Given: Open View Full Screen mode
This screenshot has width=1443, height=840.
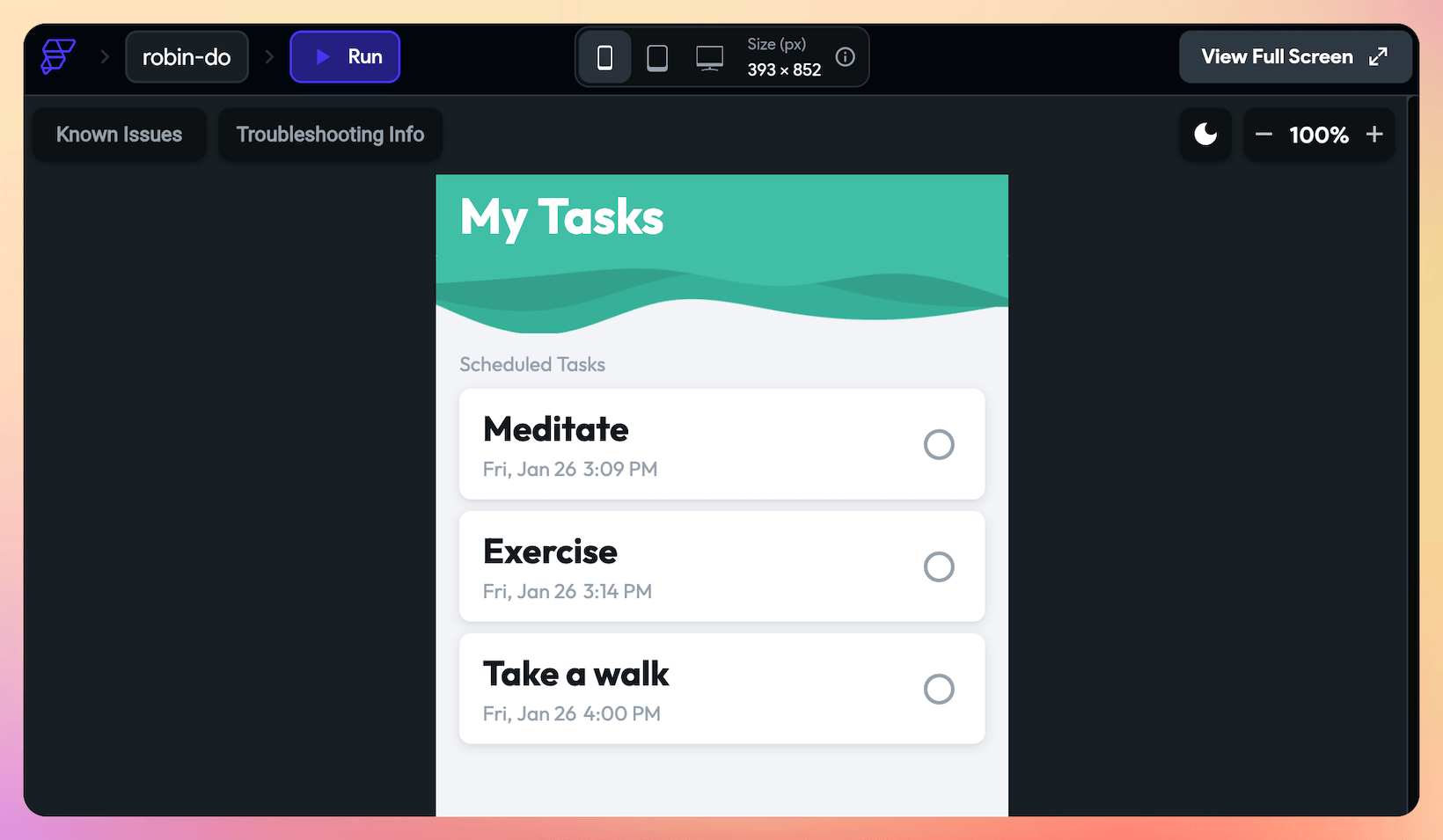Looking at the screenshot, I should tap(1276, 56).
